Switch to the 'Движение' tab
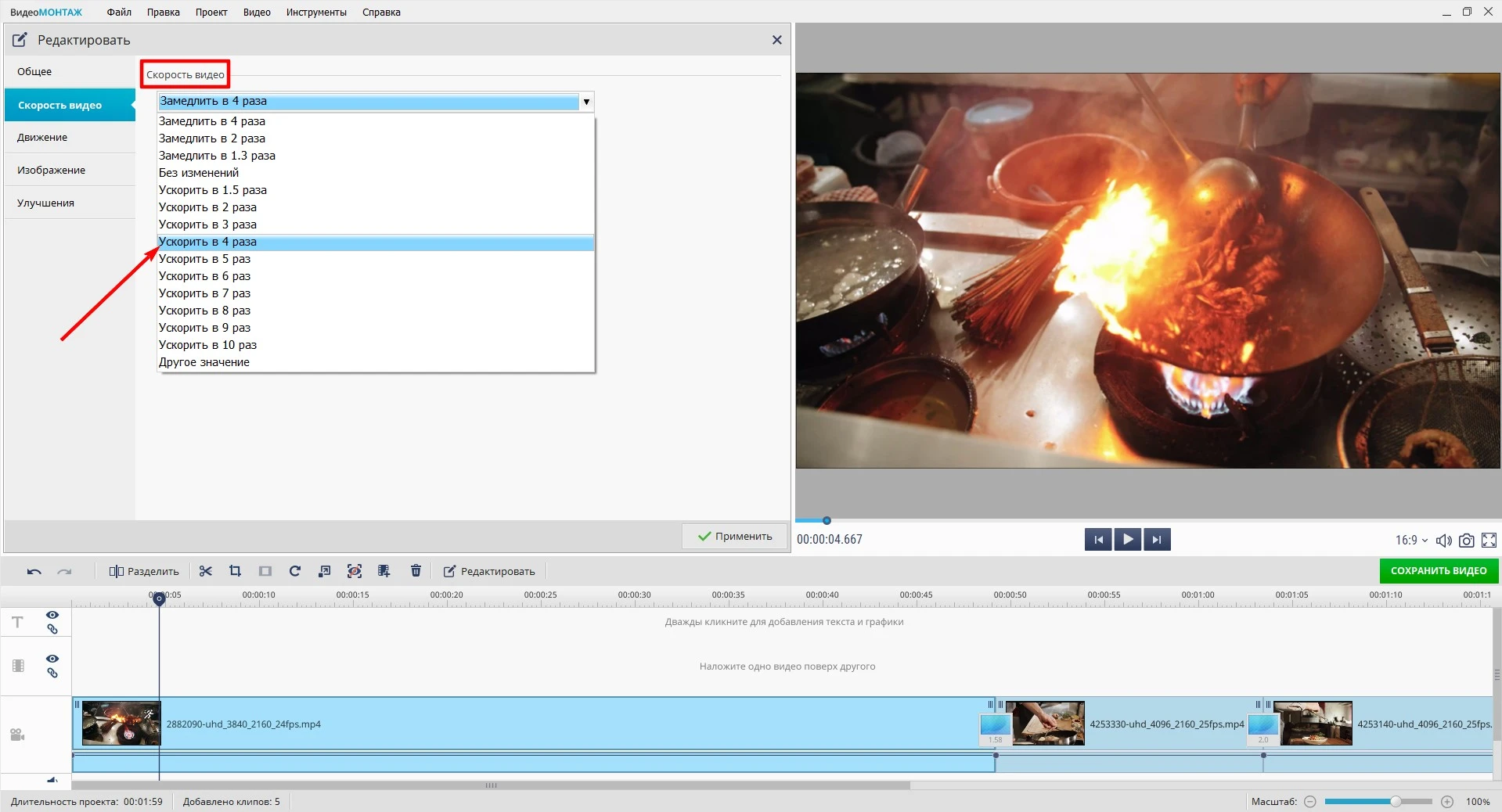Viewport: 1502px width, 812px height. click(x=42, y=137)
